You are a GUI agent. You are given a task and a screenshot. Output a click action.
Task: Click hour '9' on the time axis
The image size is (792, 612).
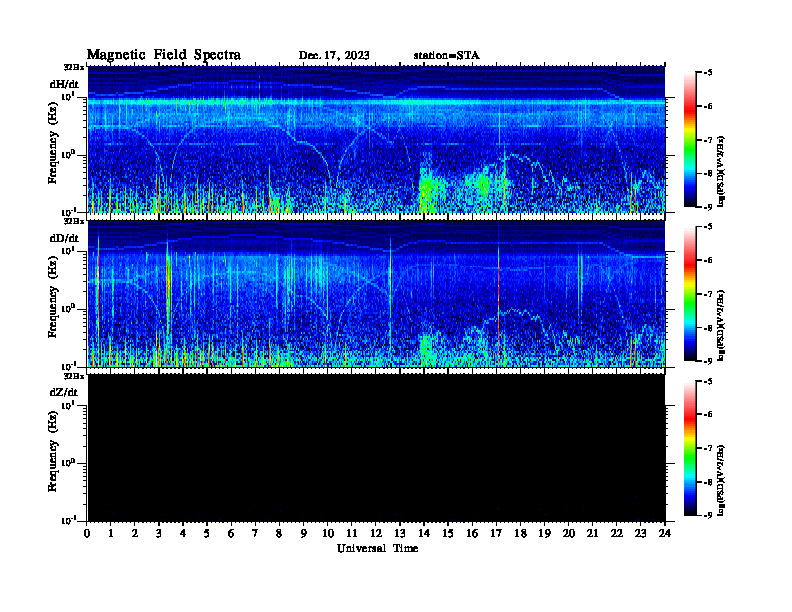coord(304,533)
